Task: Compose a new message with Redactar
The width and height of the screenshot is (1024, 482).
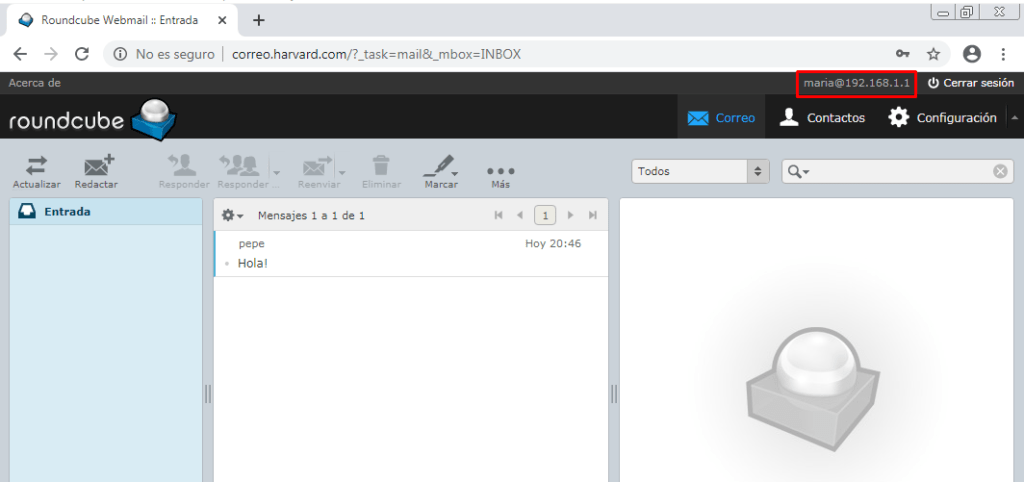Action: pos(97,166)
